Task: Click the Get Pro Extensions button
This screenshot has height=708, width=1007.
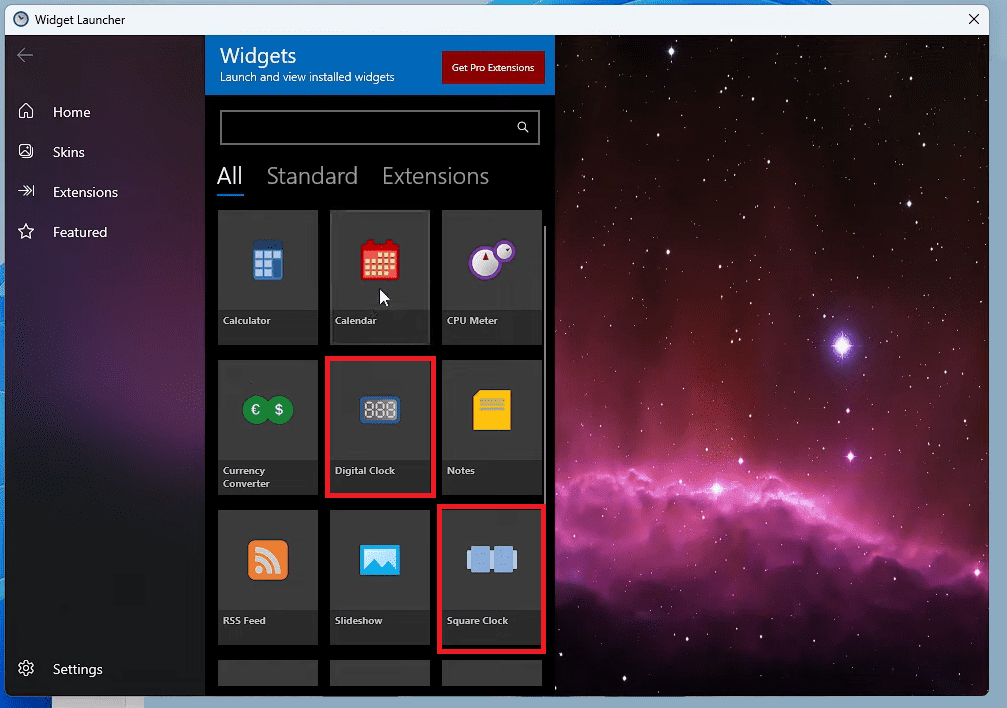Action: point(493,67)
